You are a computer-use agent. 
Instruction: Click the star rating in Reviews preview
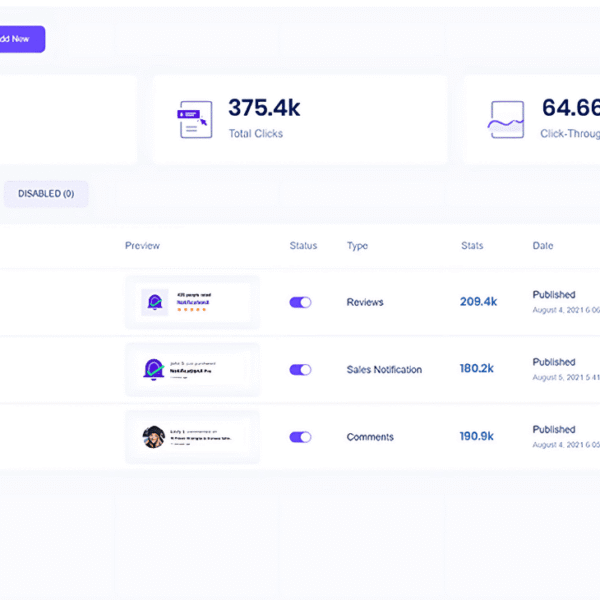[x=191, y=309]
